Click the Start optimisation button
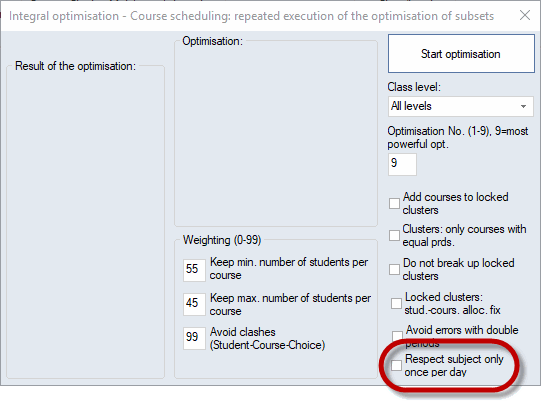This screenshot has width=541, height=401. pyautogui.click(x=461, y=53)
